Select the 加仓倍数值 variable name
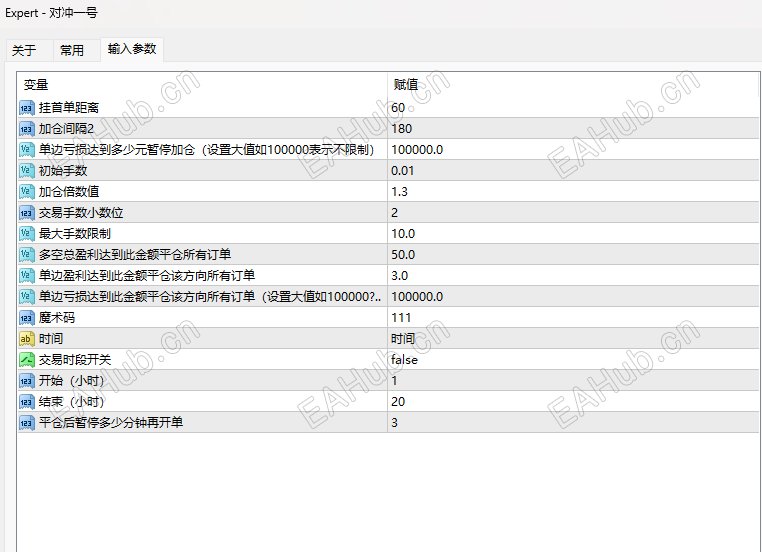The height and width of the screenshot is (552, 762). click(69, 191)
